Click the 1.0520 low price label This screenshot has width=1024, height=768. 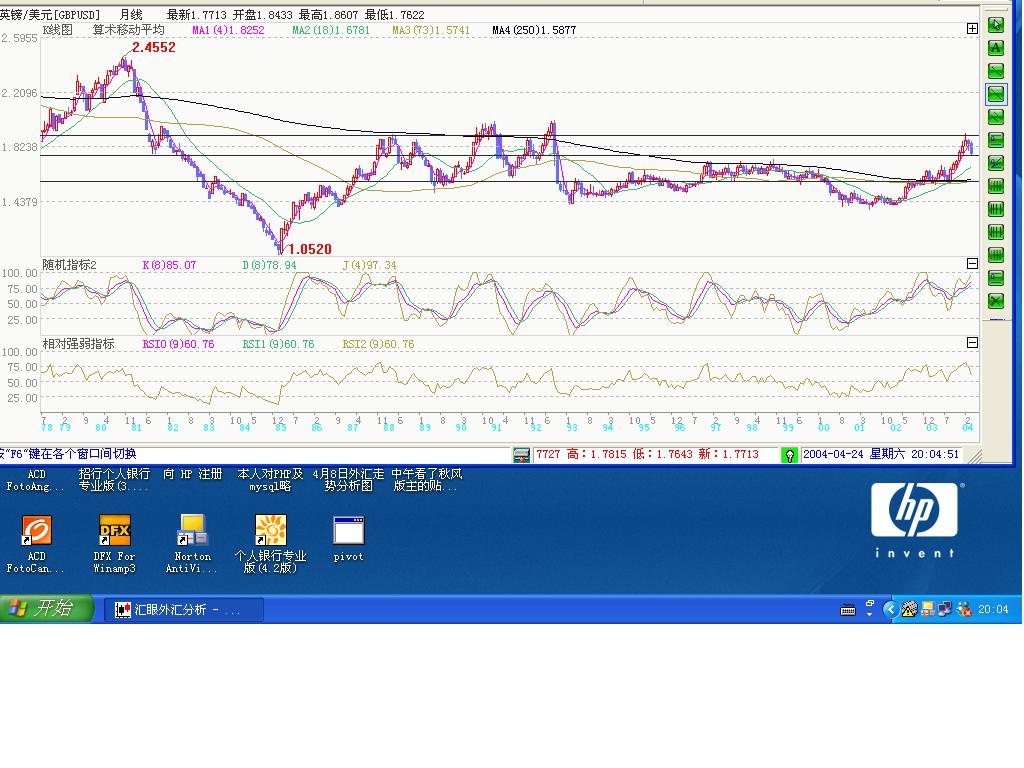pos(310,249)
